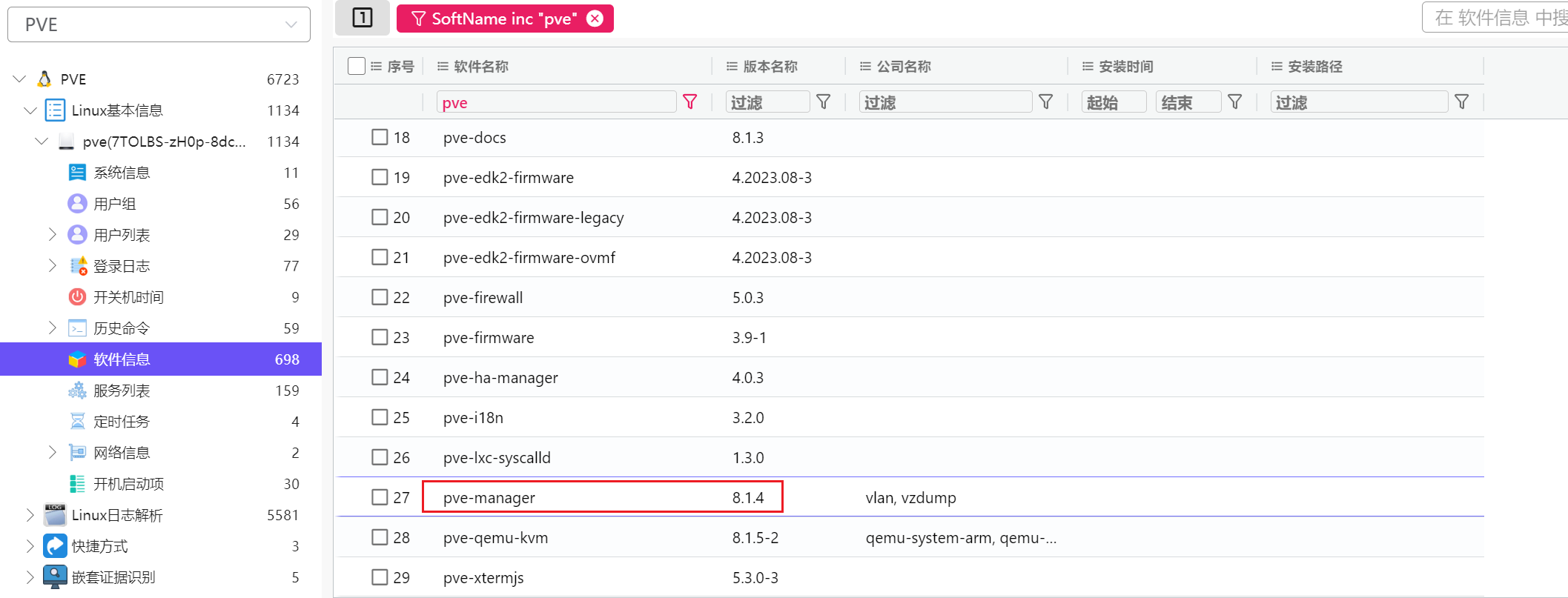Collapse the Linux基本信息 node
The width and height of the screenshot is (1568, 598).
30,110
